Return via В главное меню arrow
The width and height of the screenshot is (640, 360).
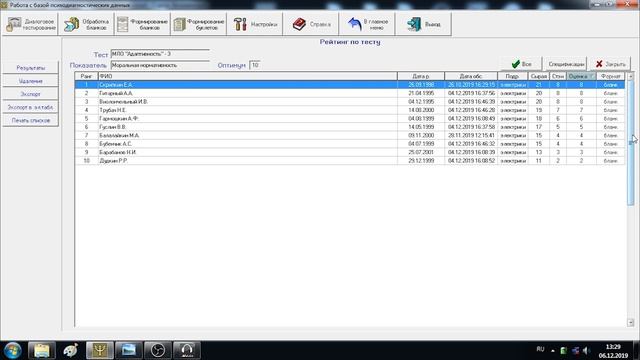pos(367,24)
